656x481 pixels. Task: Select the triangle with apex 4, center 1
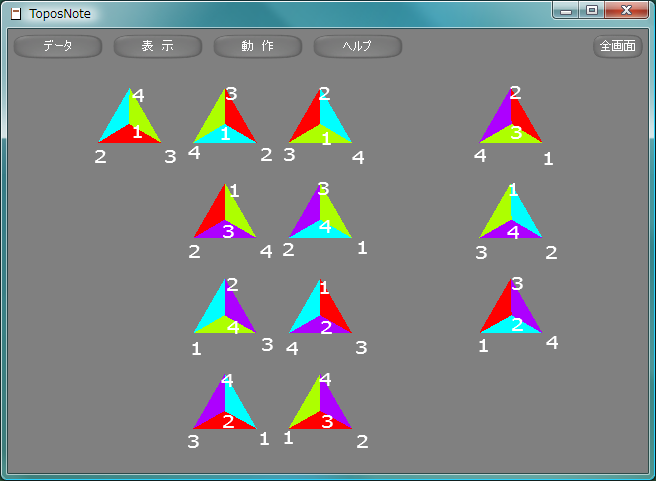(x=130, y=116)
